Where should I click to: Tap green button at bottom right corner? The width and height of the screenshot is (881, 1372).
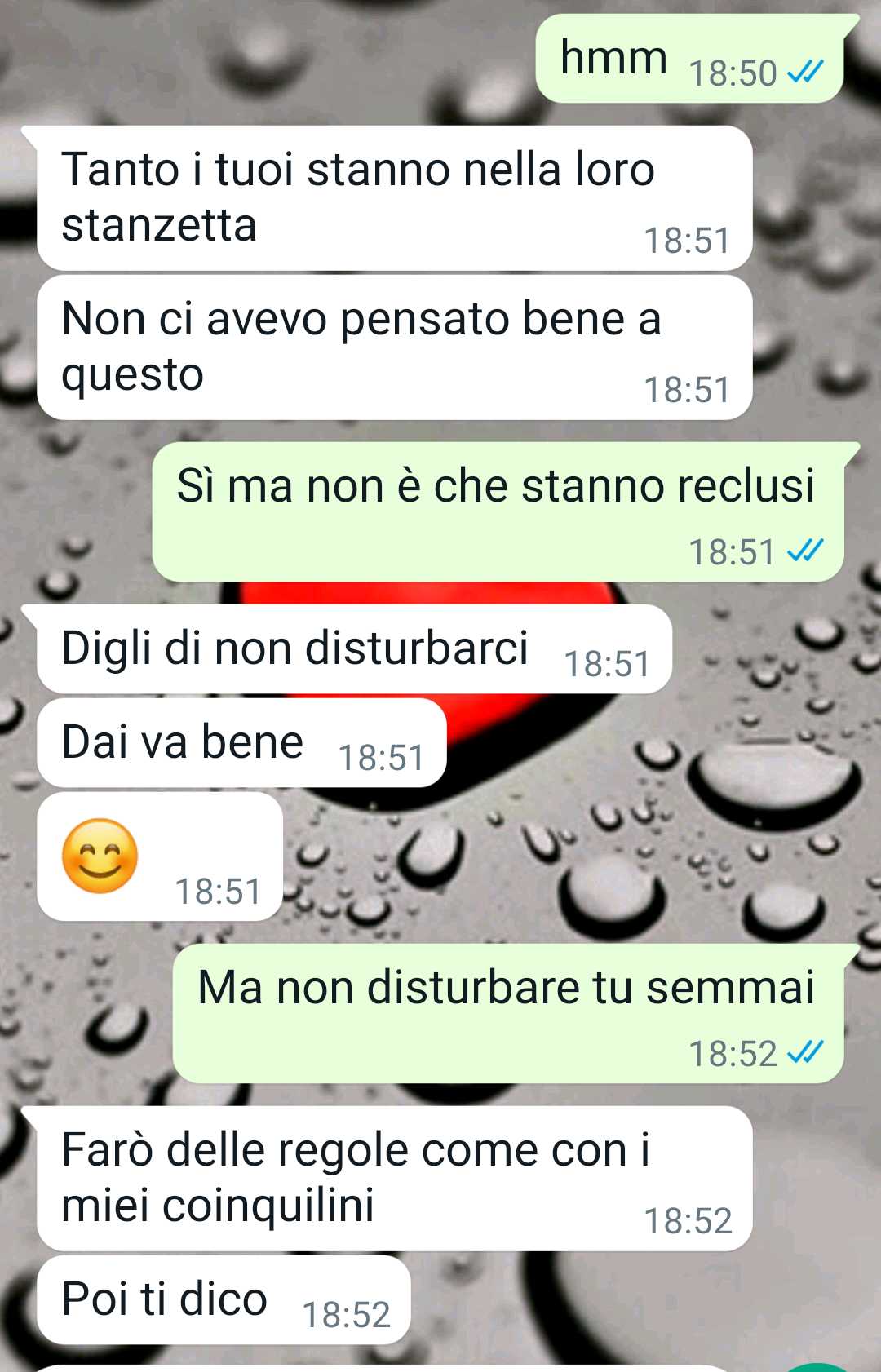pyautogui.click(x=820, y=1367)
